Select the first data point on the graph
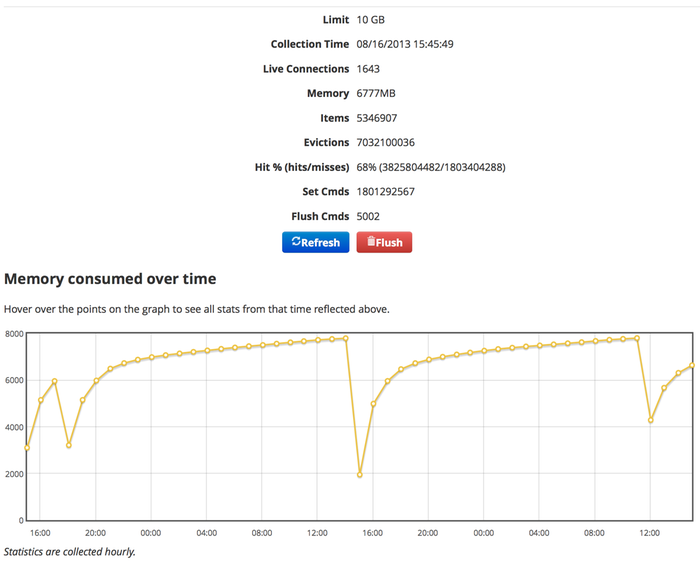This screenshot has width=700, height=562. [x=27, y=448]
